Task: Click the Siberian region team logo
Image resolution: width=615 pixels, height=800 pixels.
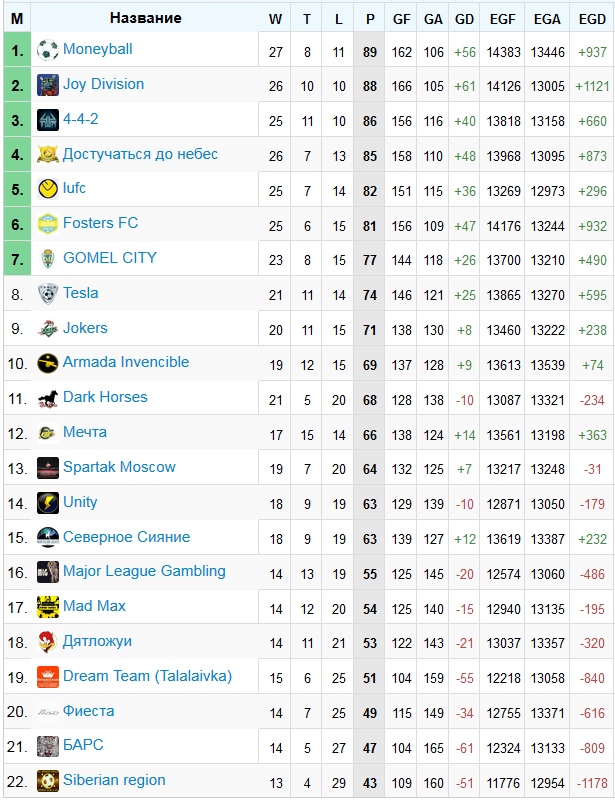Action: [48, 781]
